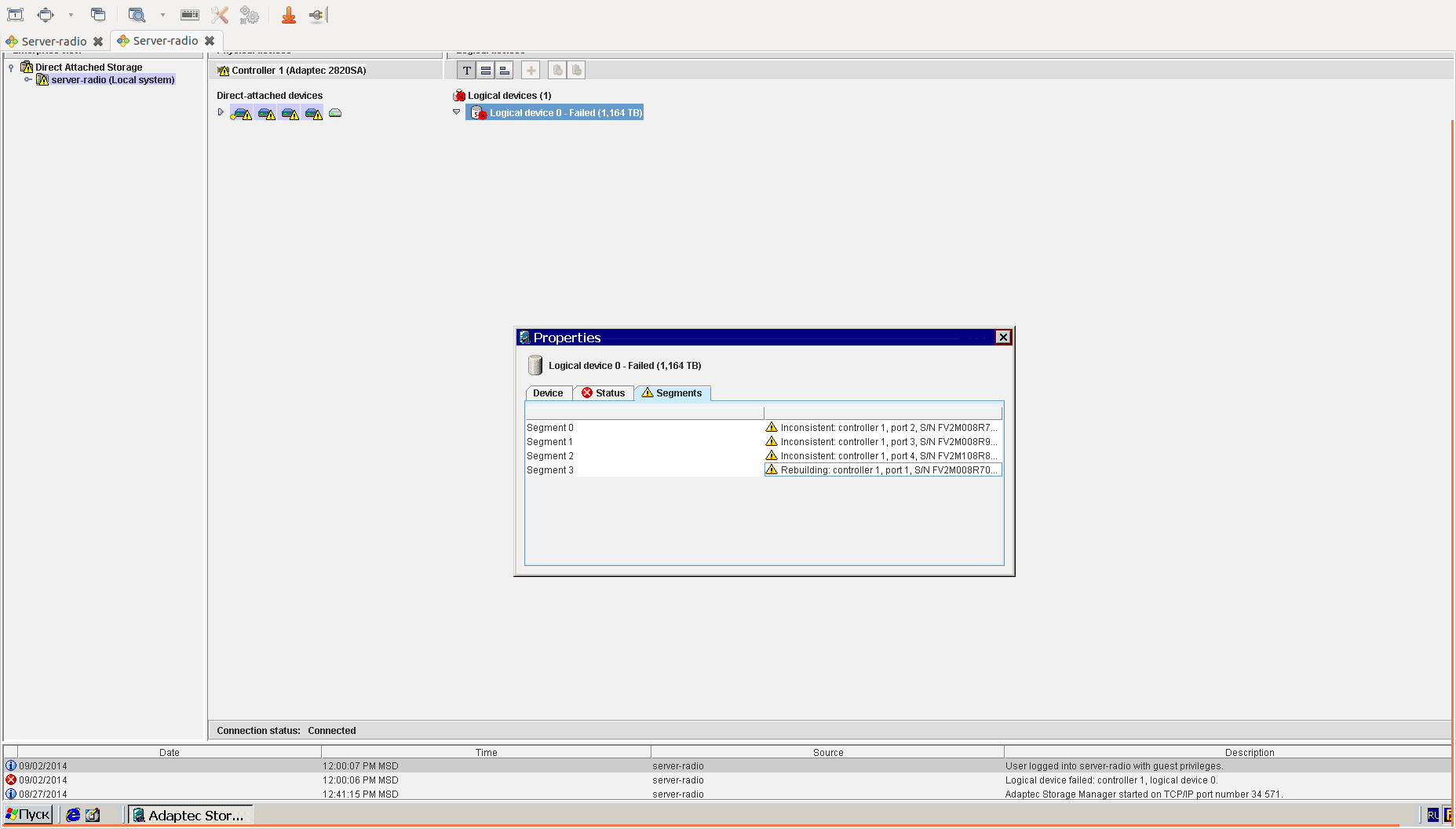
Task: Open the Status tab in Properties
Action: pos(604,393)
